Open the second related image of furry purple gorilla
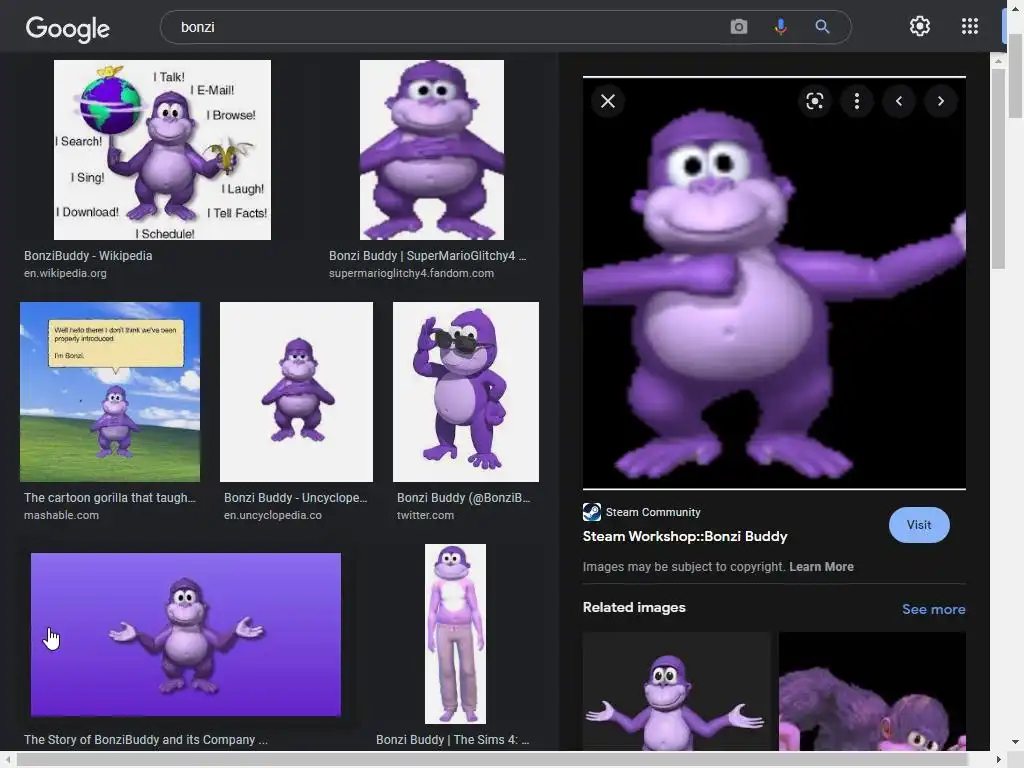Viewport: 1024px width, 768px height. click(x=872, y=691)
